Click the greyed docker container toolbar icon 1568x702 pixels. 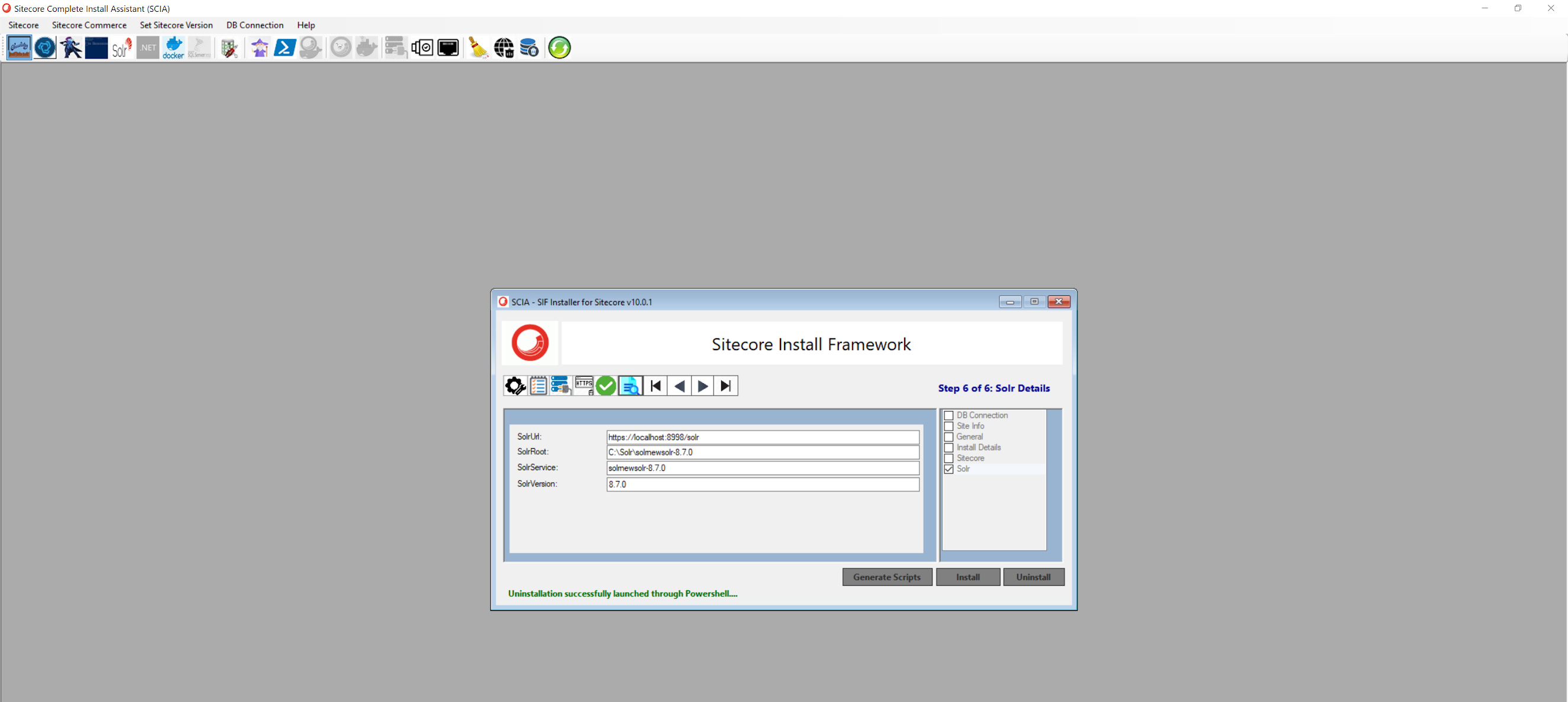(366, 47)
